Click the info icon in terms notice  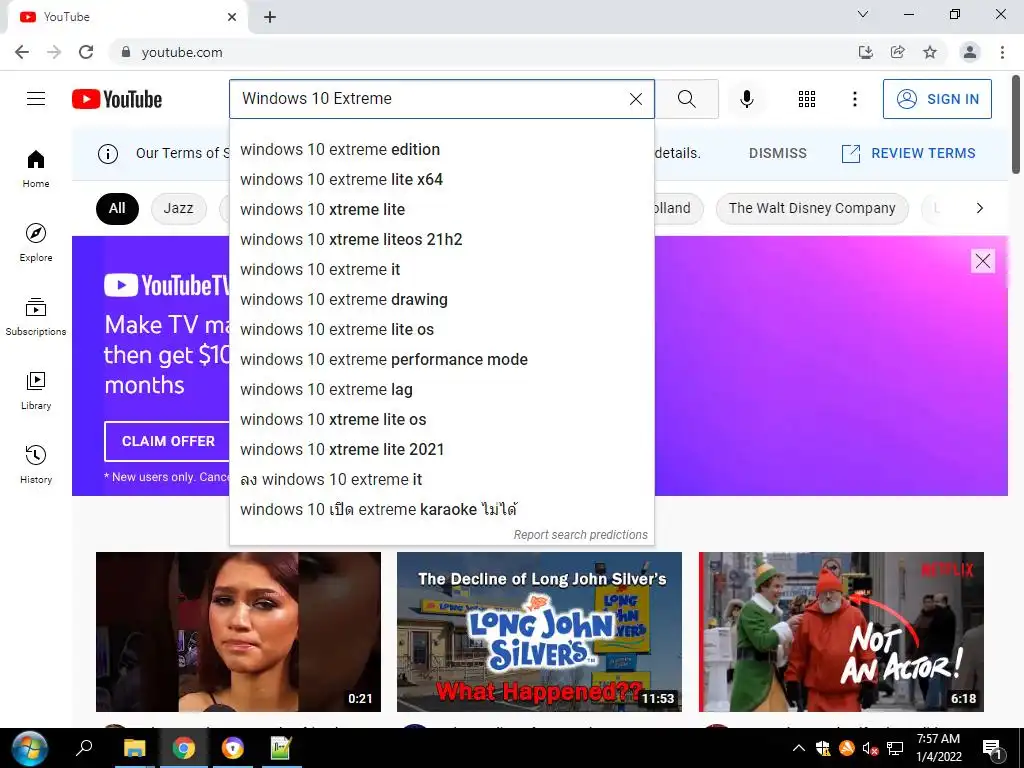tap(108, 153)
